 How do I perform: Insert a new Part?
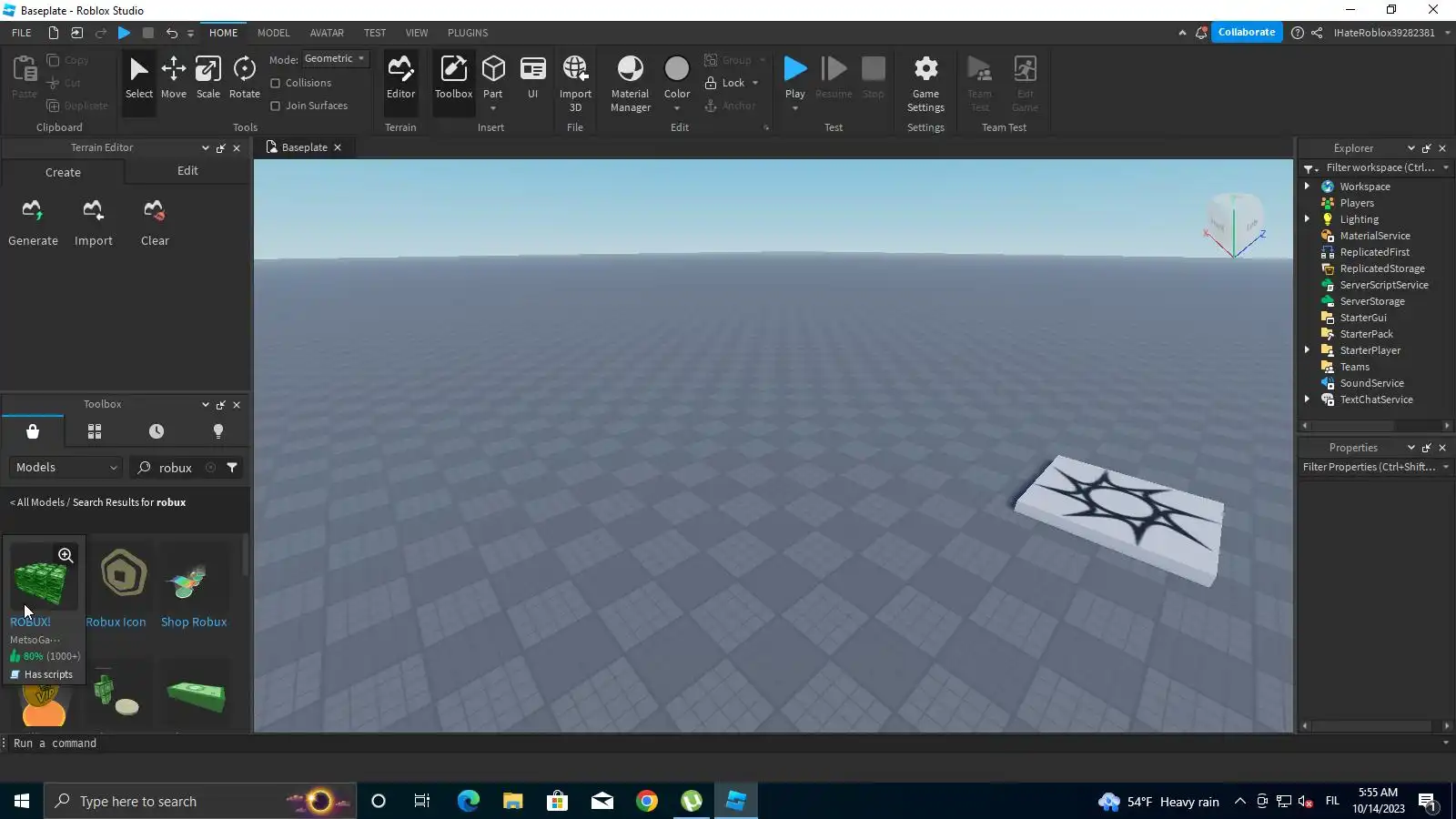[x=493, y=77]
